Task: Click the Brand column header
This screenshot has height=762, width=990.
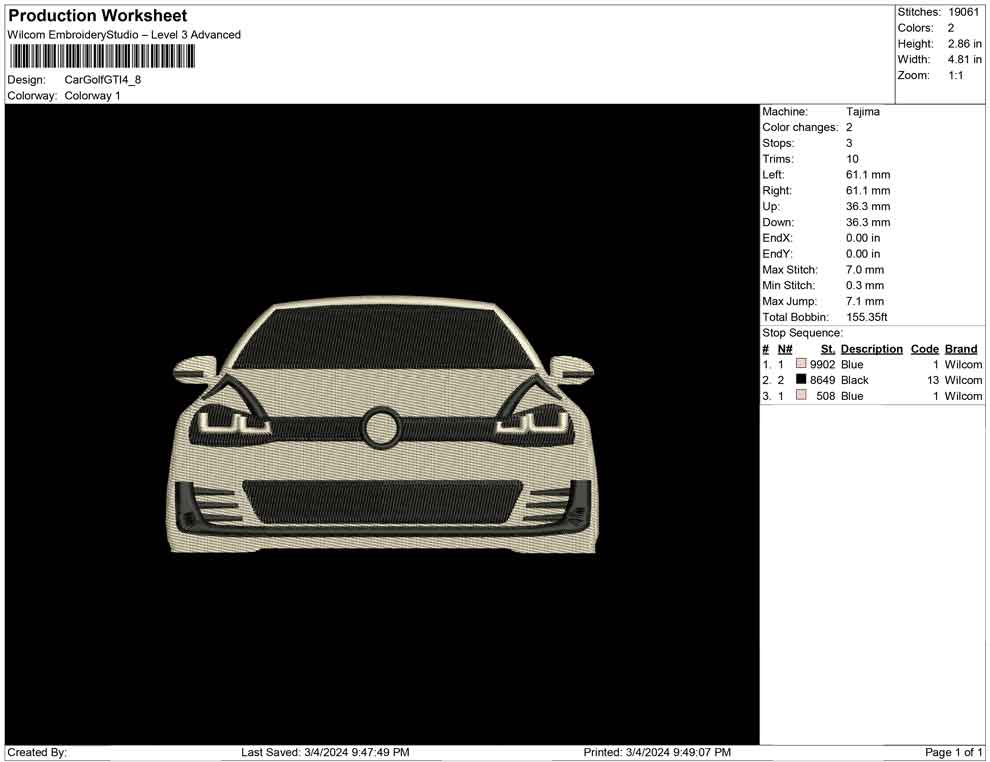Action: tap(961, 349)
